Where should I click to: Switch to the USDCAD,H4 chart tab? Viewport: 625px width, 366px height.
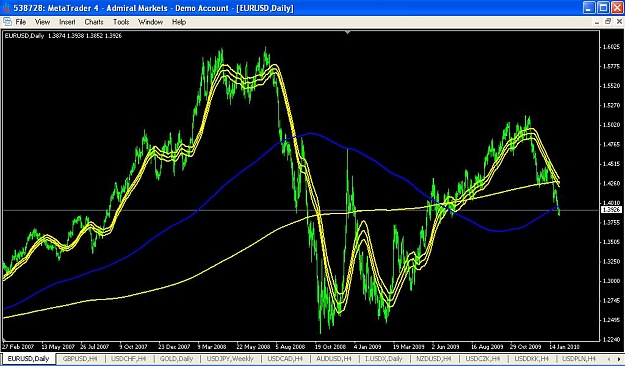pos(285,358)
